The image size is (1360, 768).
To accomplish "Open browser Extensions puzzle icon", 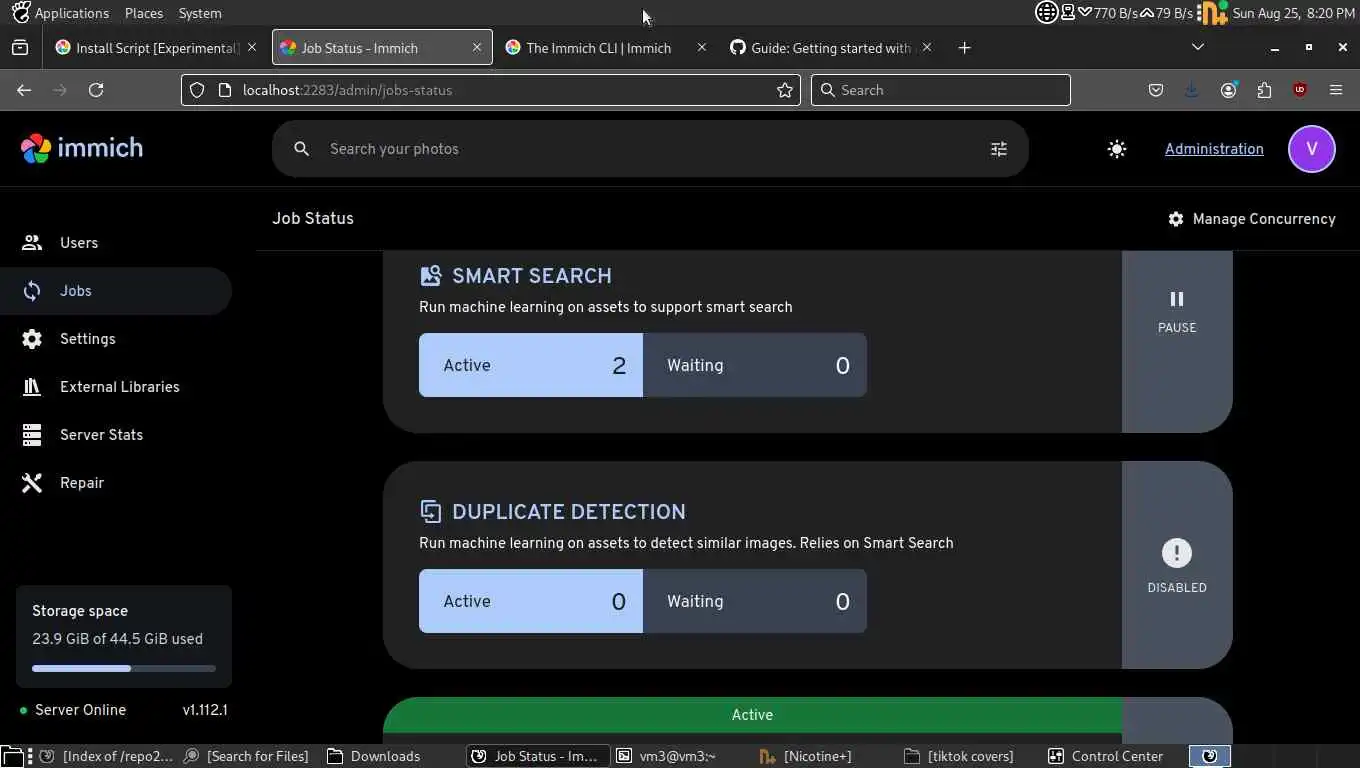I will point(1264,90).
